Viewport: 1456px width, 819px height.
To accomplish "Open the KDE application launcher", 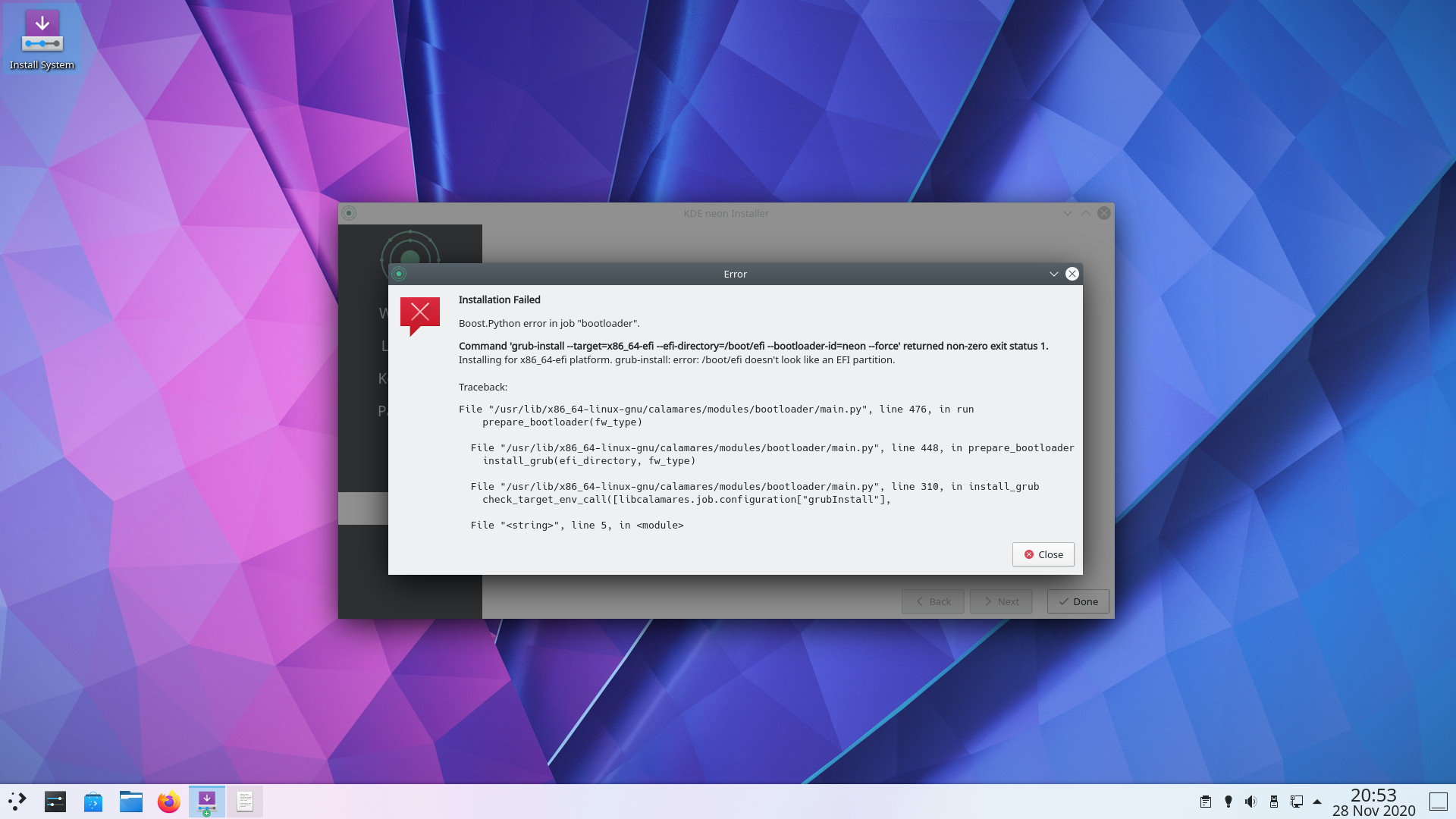I will pos(17,801).
